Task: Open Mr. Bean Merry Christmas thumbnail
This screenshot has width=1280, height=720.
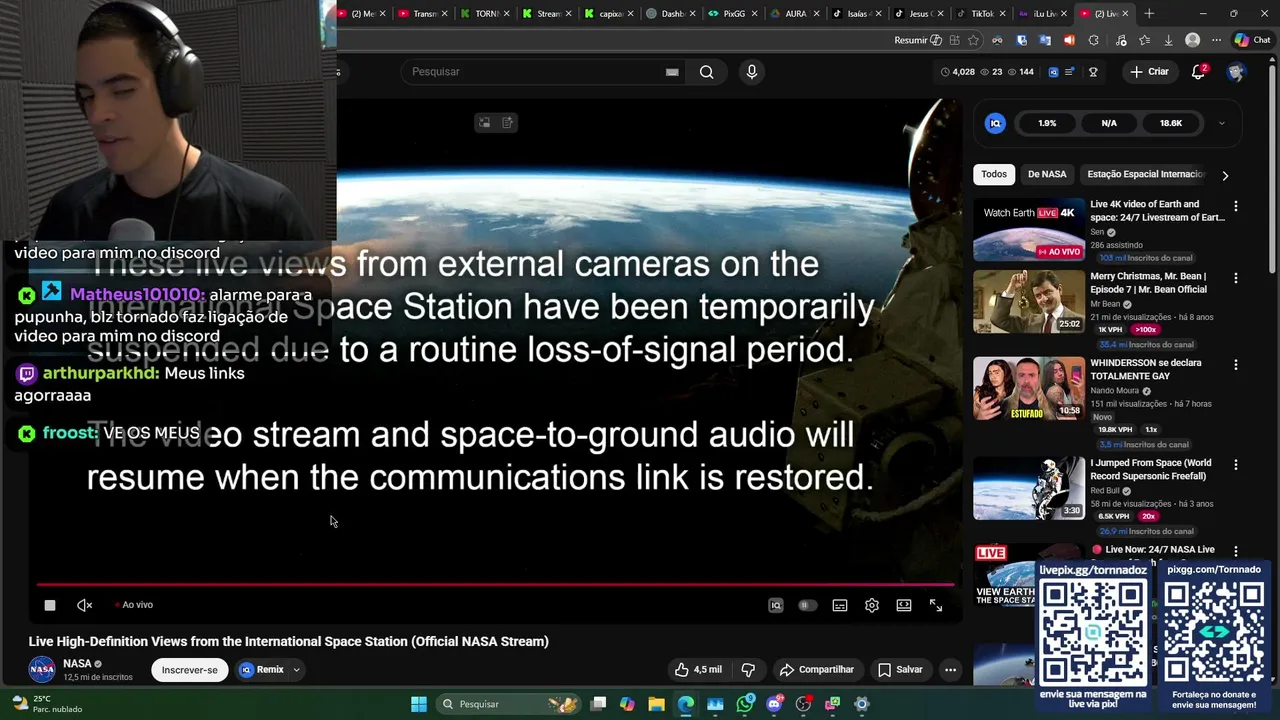Action: [x=1029, y=302]
